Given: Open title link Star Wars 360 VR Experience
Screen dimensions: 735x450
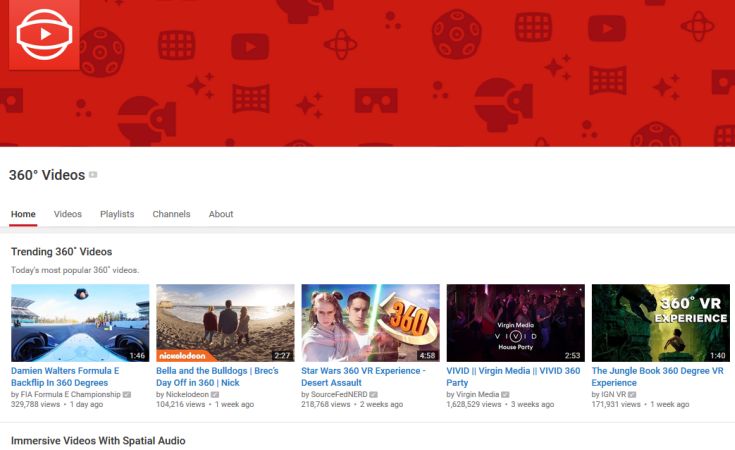Looking at the screenshot, I should pos(363,376).
